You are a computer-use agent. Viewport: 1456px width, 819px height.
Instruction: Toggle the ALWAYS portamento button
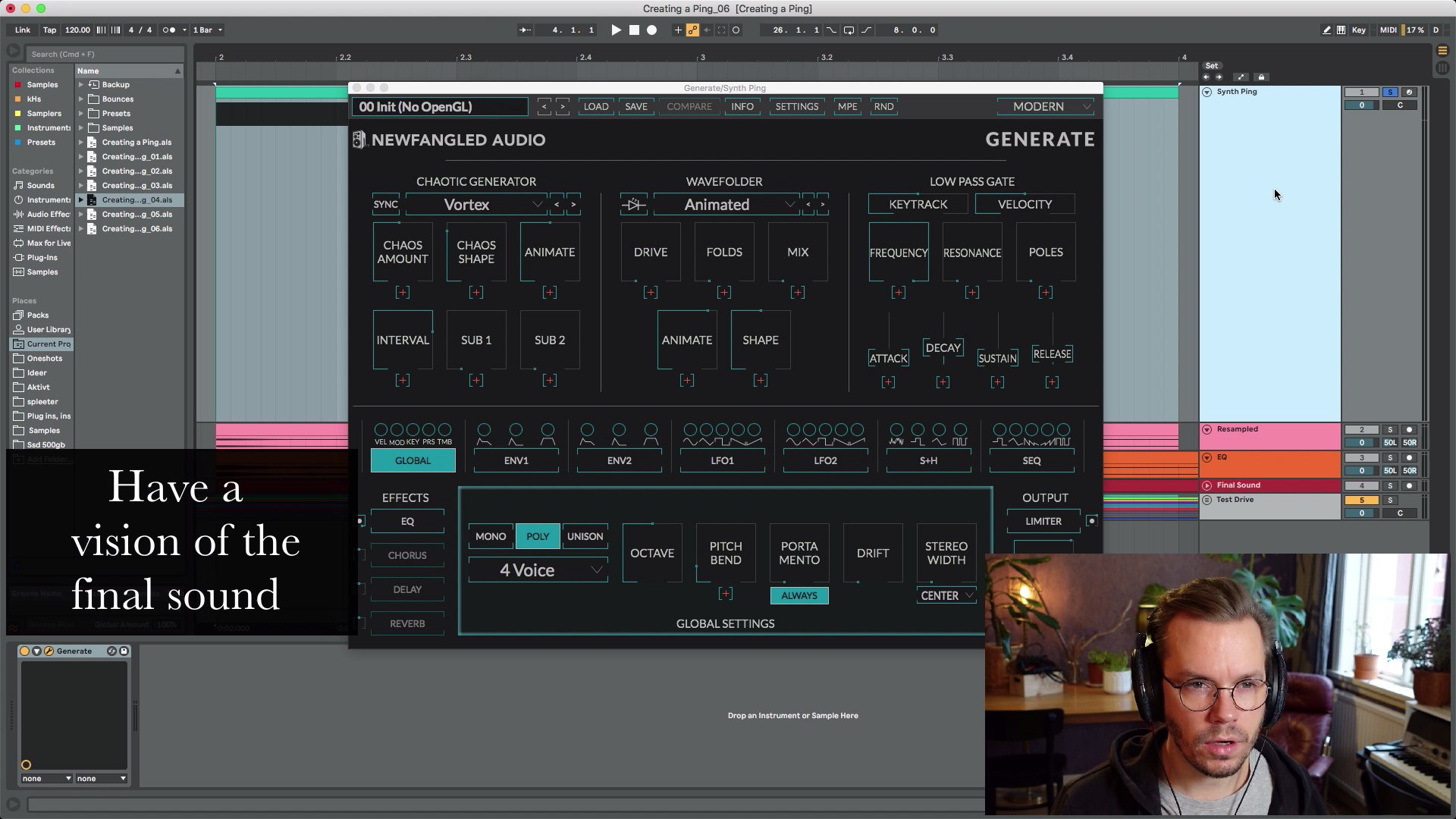click(799, 596)
